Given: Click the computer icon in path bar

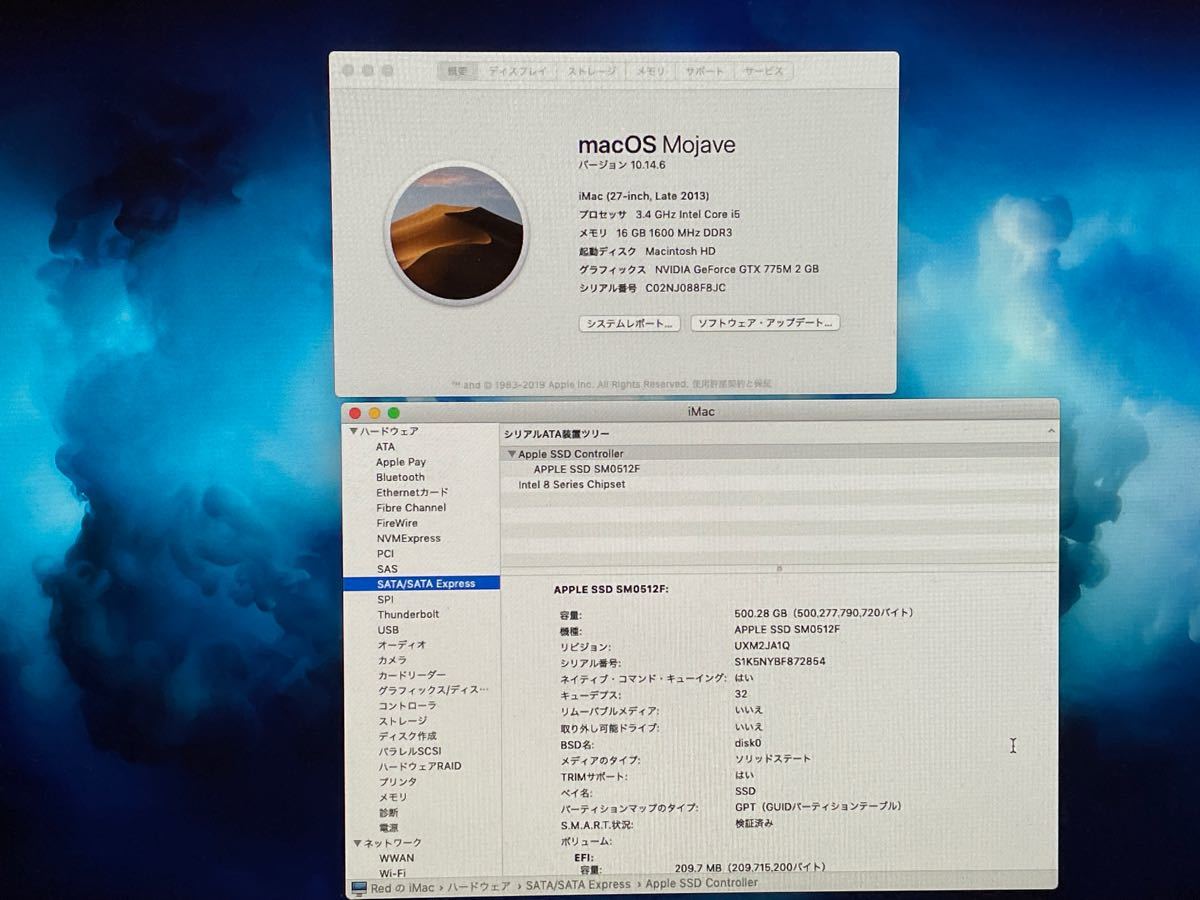Looking at the screenshot, I should click(x=359, y=888).
